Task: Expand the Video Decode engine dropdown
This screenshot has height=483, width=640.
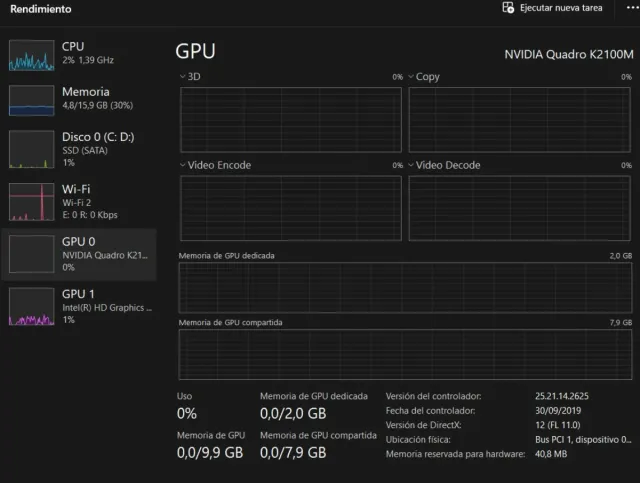Action: pyautogui.click(x=411, y=165)
